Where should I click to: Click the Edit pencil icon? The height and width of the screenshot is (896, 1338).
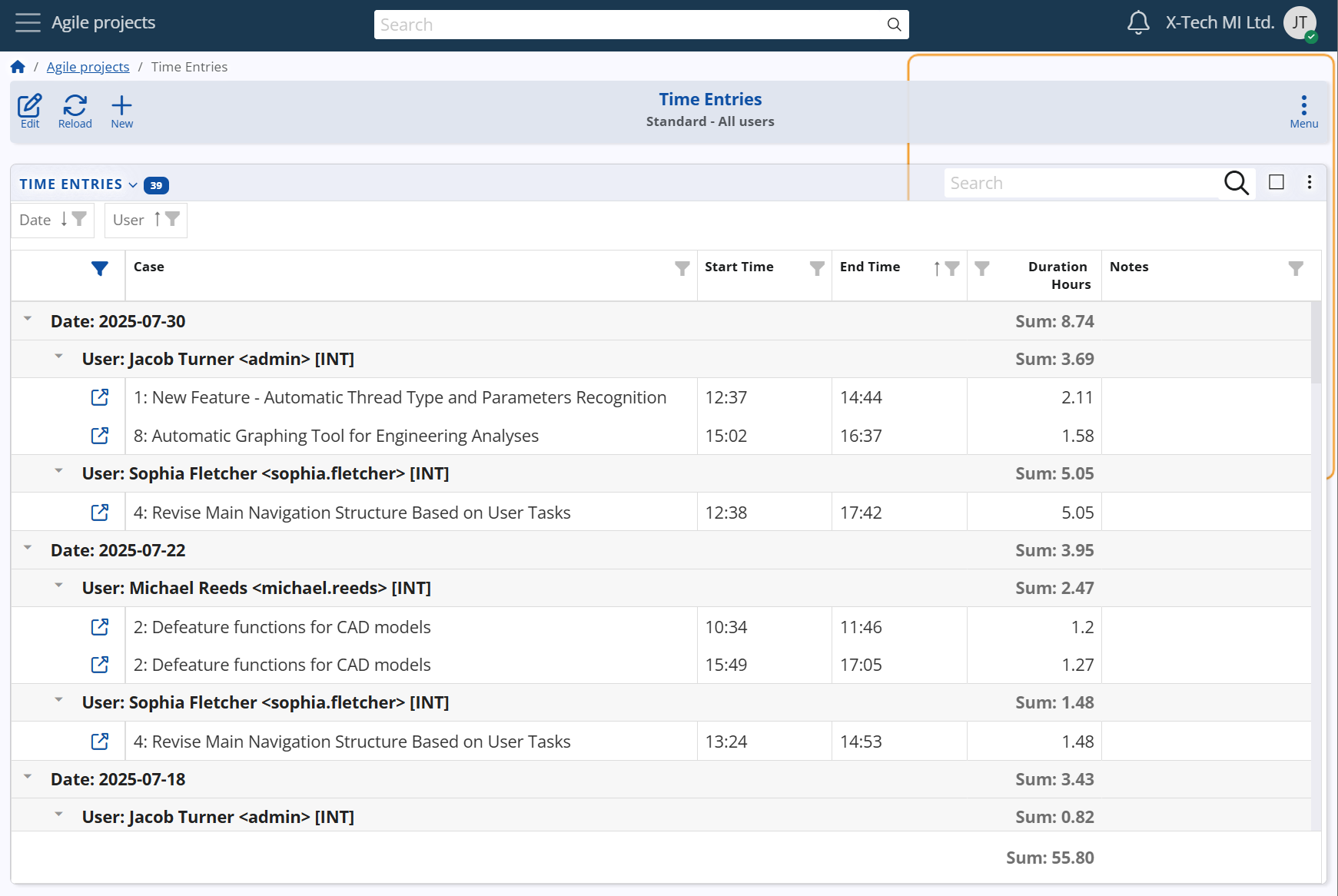30,111
